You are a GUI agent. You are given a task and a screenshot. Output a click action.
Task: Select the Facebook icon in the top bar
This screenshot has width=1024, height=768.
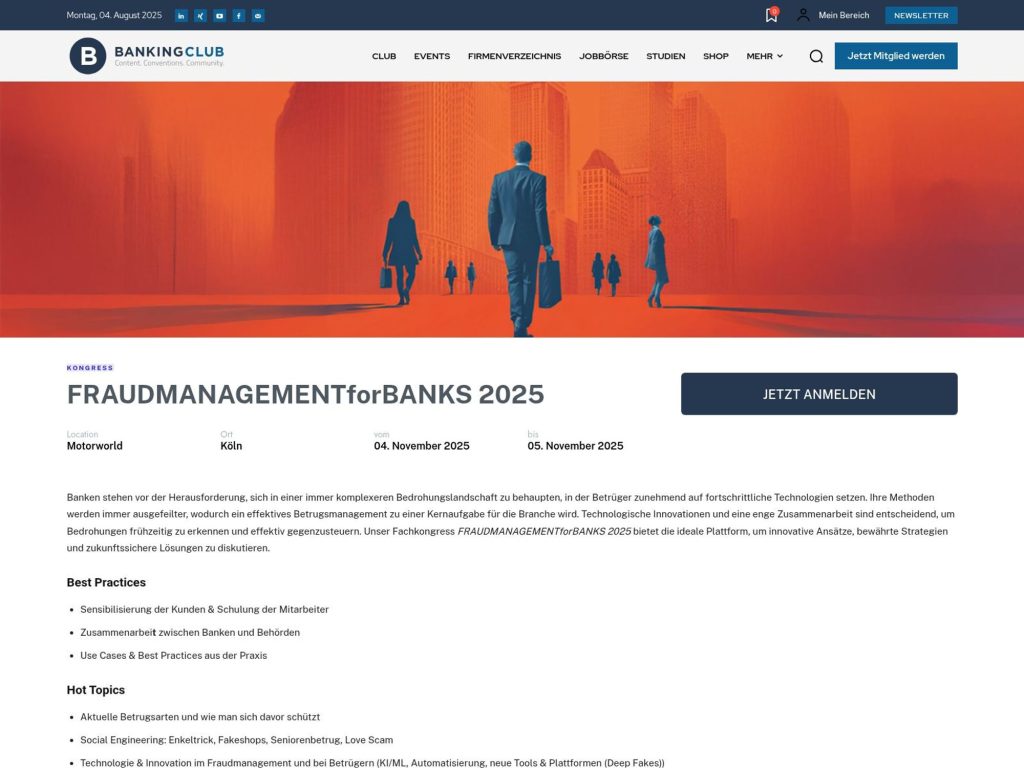click(x=238, y=15)
